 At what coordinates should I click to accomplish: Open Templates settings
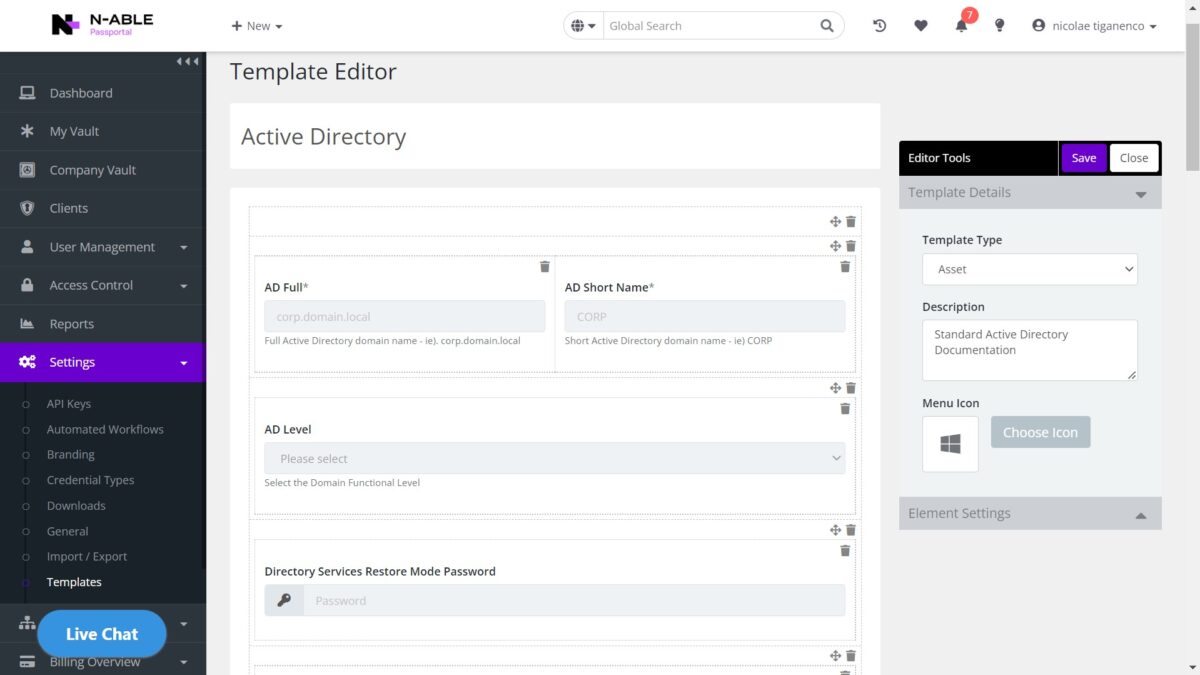pyautogui.click(x=74, y=582)
